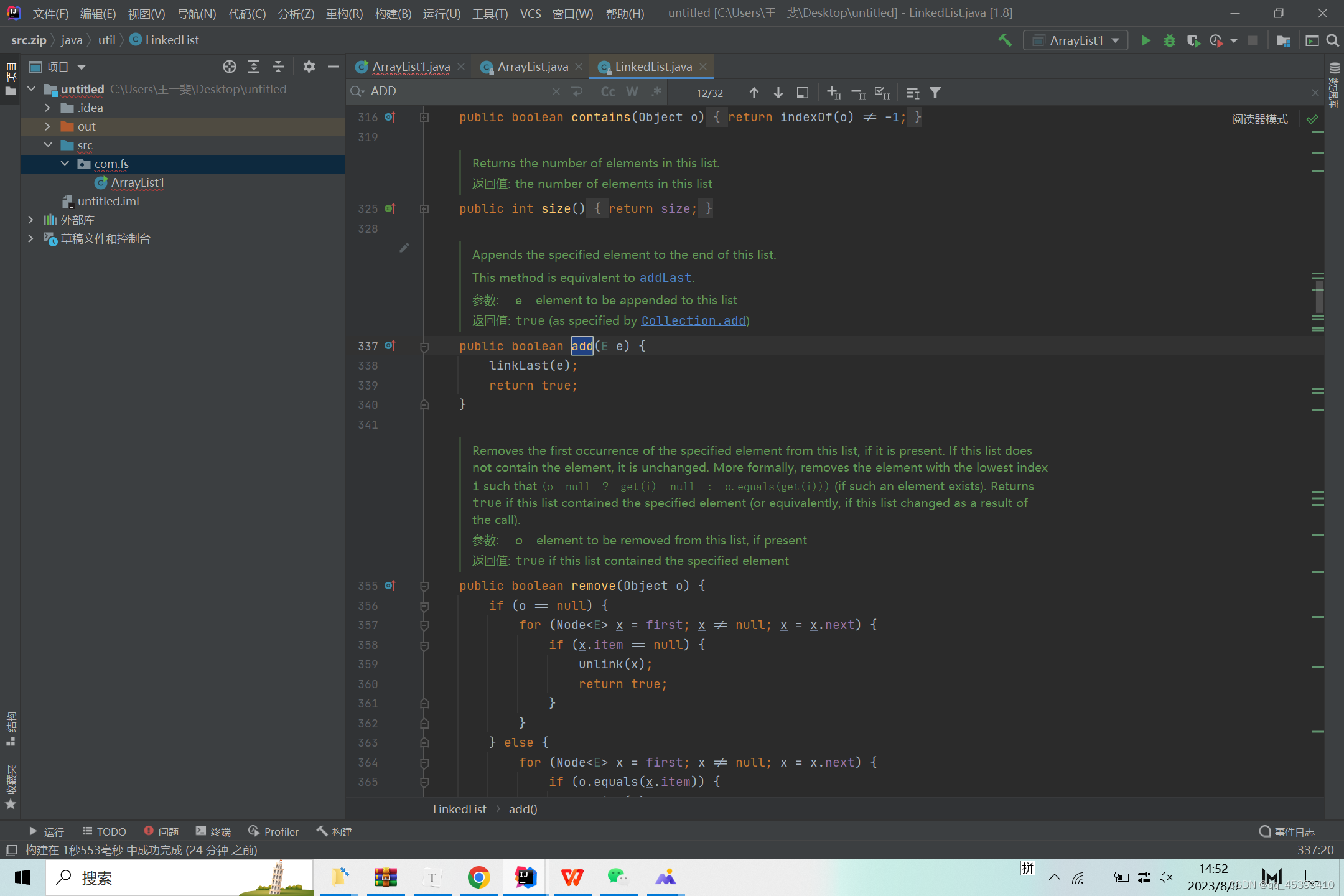The height and width of the screenshot is (896, 1344).
Task: Click the locate-in-project-tree target icon
Action: point(230,67)
